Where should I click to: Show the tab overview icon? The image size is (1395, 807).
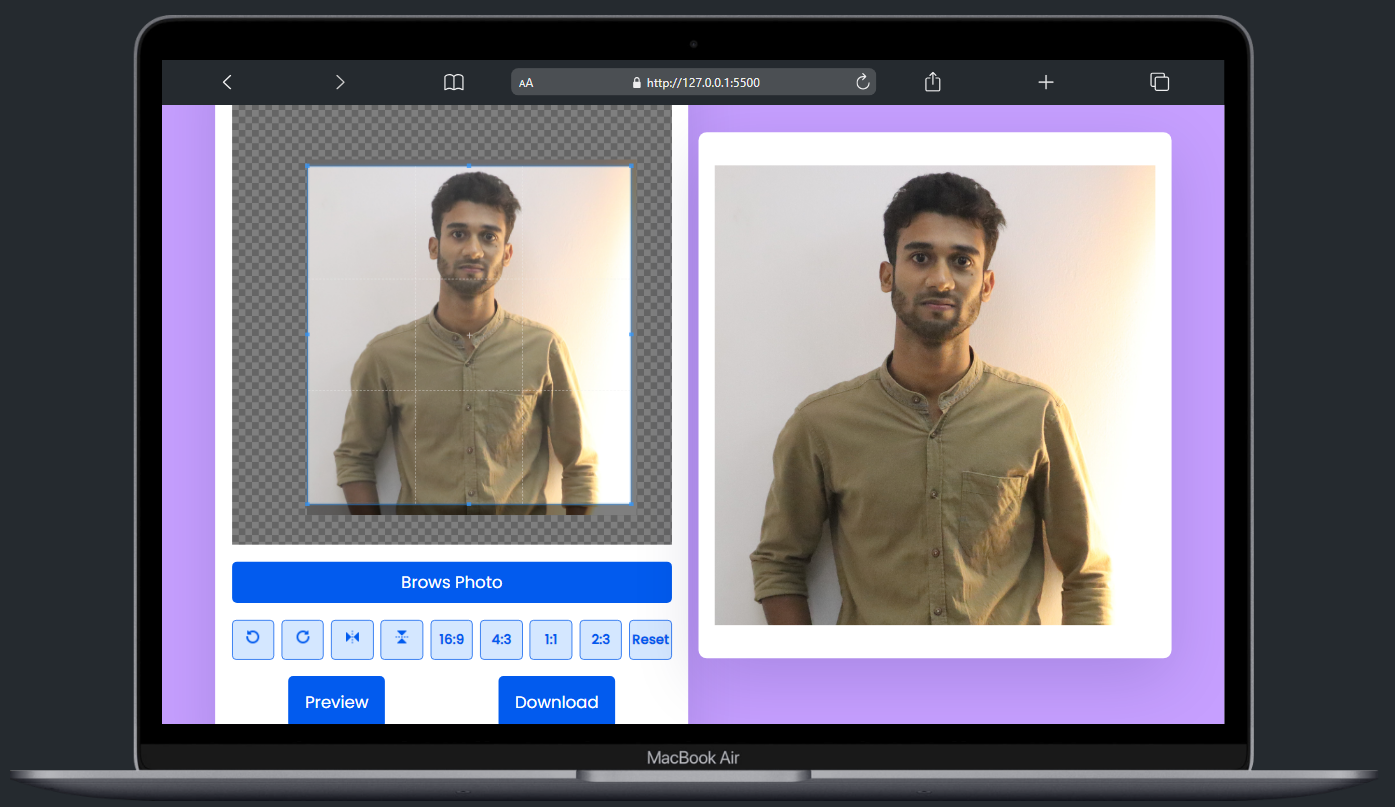point(1160,82)
